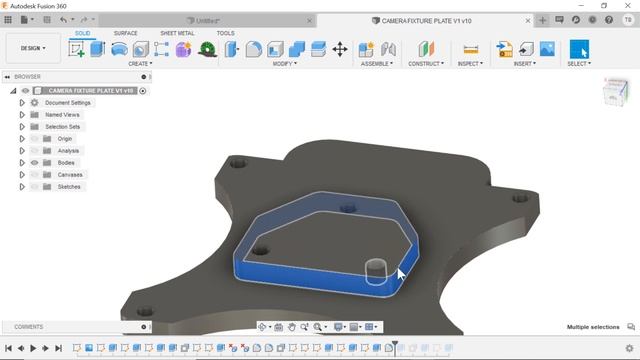Image resolution: width=640 pixels, height=360 pixels.
Task: Select the Press Pull tool
Action: (232, 49)
